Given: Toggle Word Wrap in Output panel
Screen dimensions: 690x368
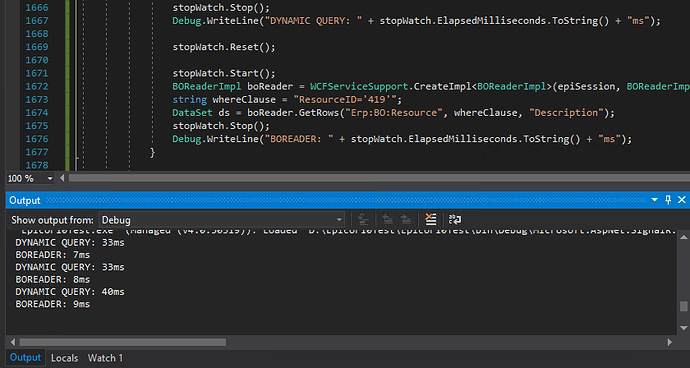Looking at the screenshot, I should (x=455, y=219).
